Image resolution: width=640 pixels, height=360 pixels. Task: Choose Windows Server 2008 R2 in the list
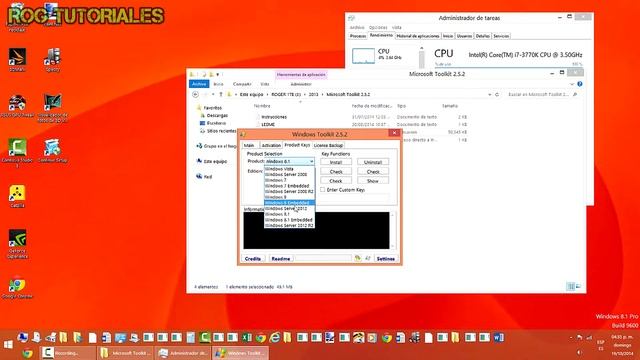[x=289, y=191]
